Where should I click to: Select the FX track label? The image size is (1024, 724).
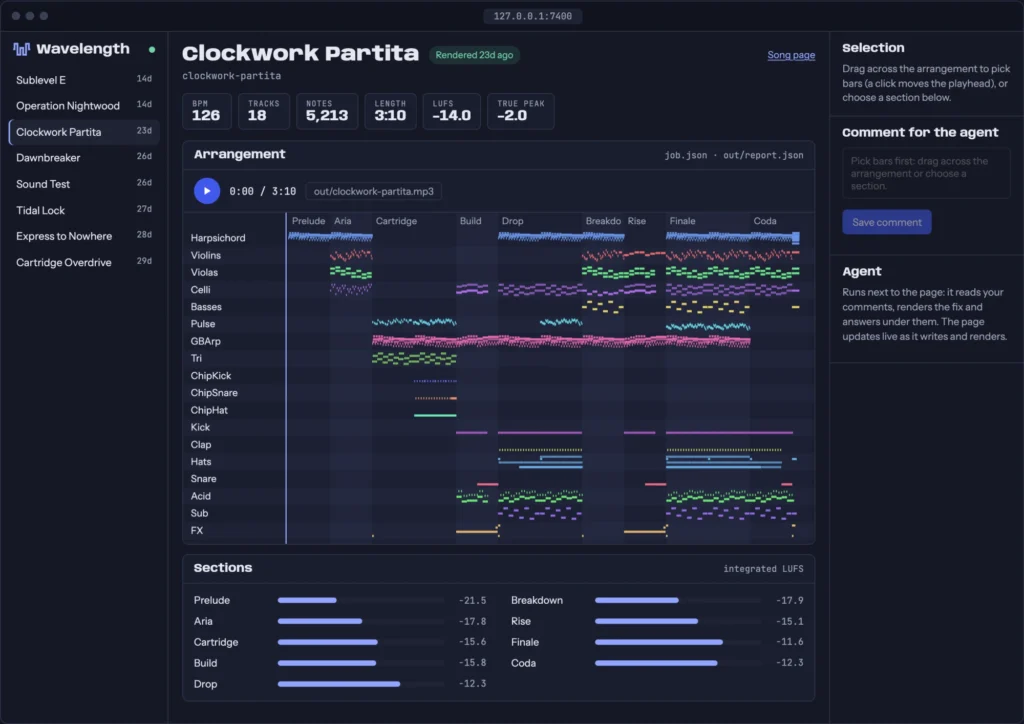coord(197,531)
